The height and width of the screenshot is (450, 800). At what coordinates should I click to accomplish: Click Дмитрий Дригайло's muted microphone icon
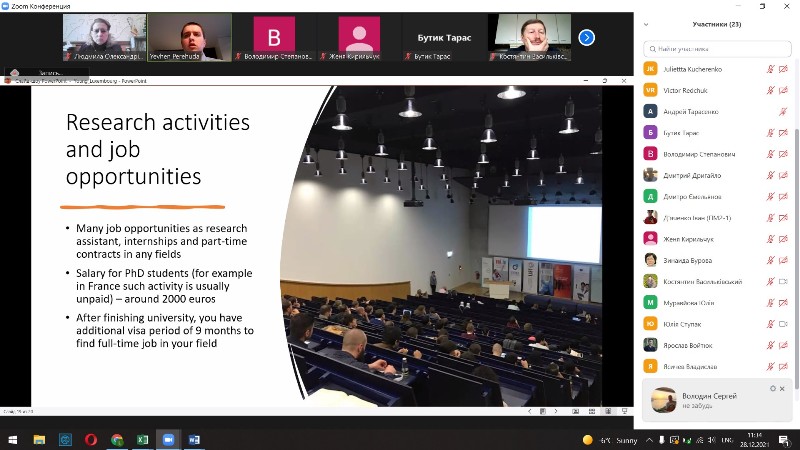point(770,175)
